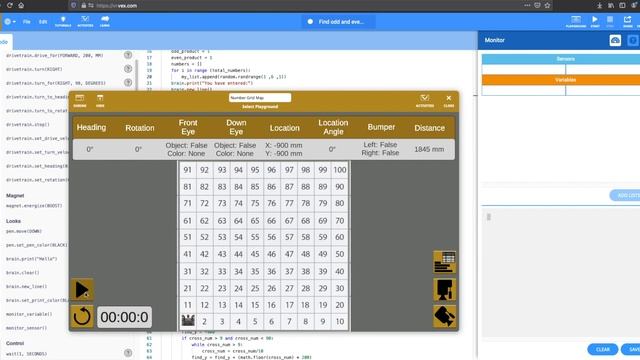
Task: Open the Edit menu
Action: pos(43,22)
